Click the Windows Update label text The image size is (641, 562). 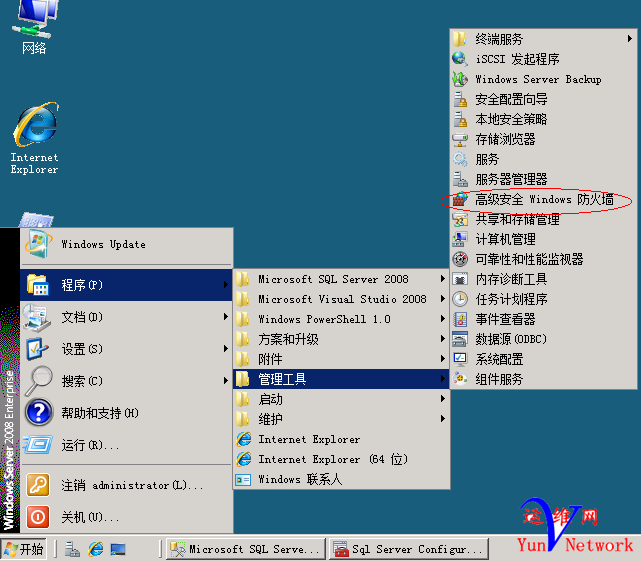click(x=103, y=244)
